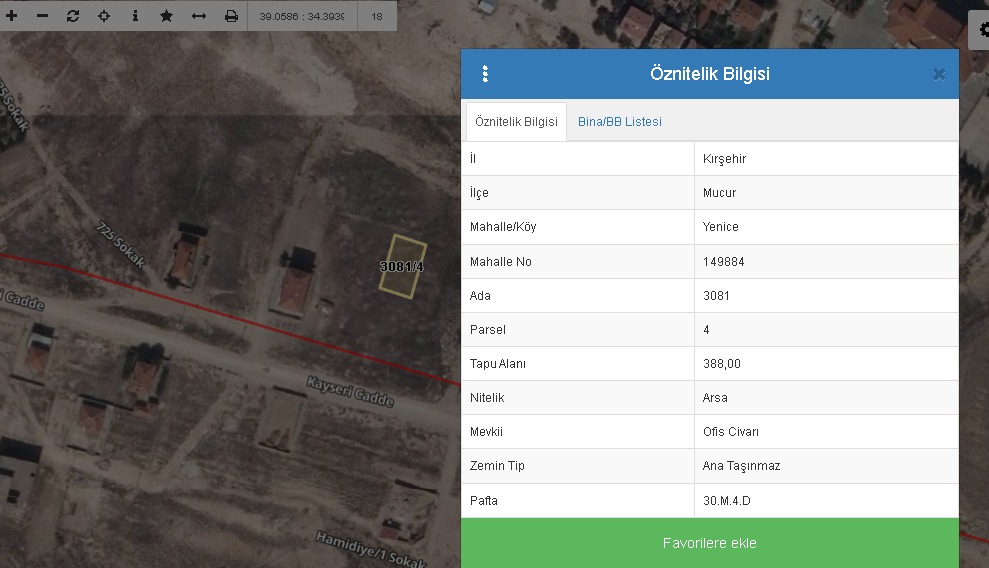The height and width of the screenshot is (568, 989).
Task: Select the Öznitelik Bilgisi tab
Action: click(516, 122)
